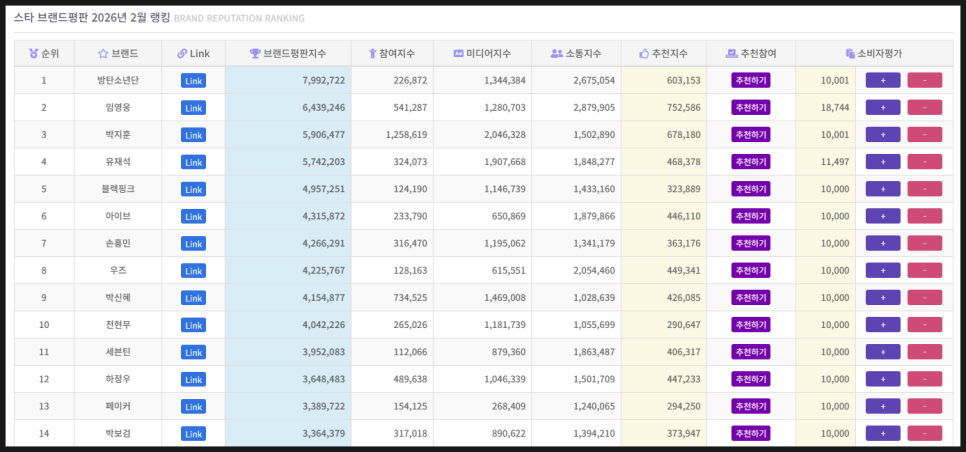Click the thumbs-up icon beside 추천지수
The height and width of the screenshot is (452, 966).
(x=644, y=54)
